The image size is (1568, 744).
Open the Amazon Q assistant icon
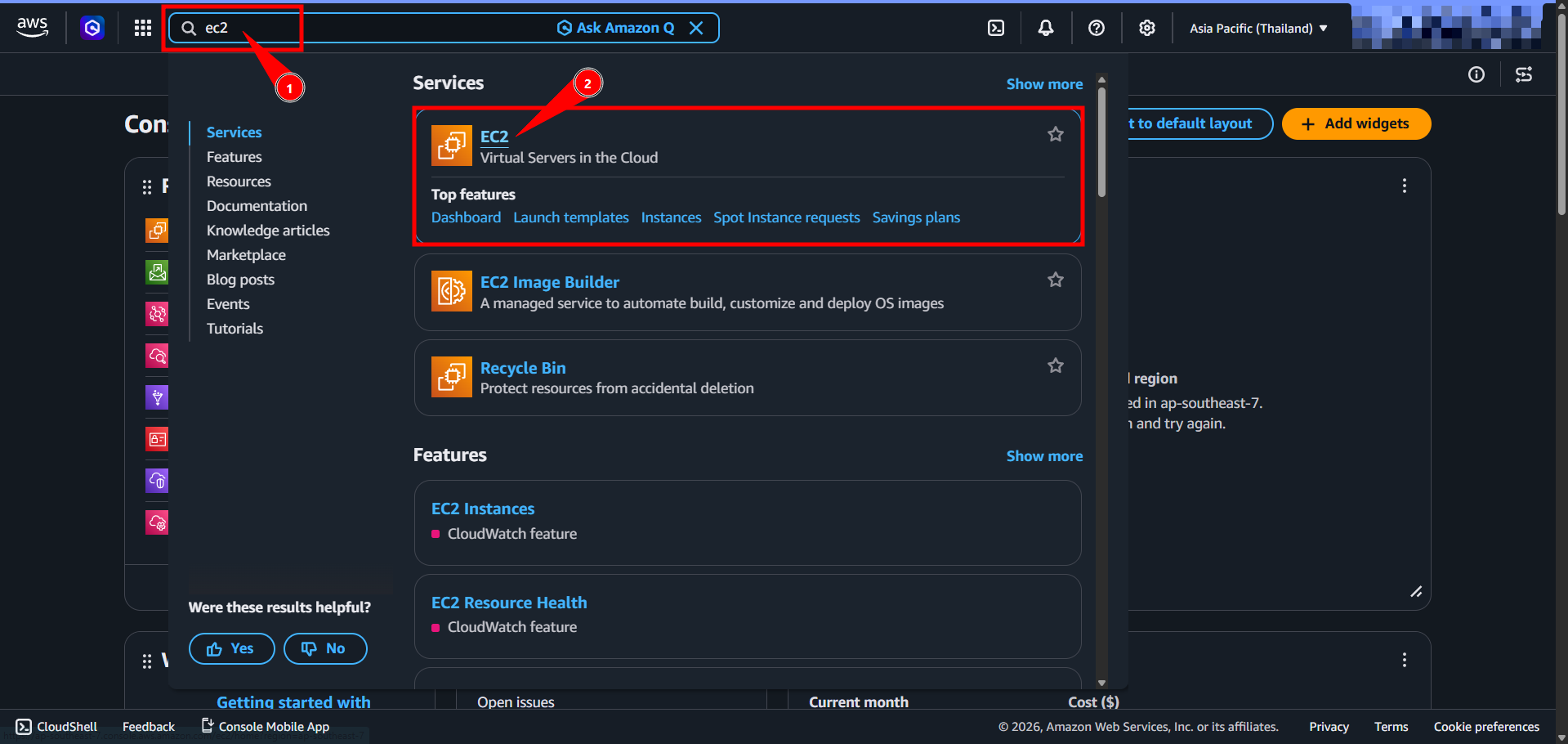pos(92,28)
